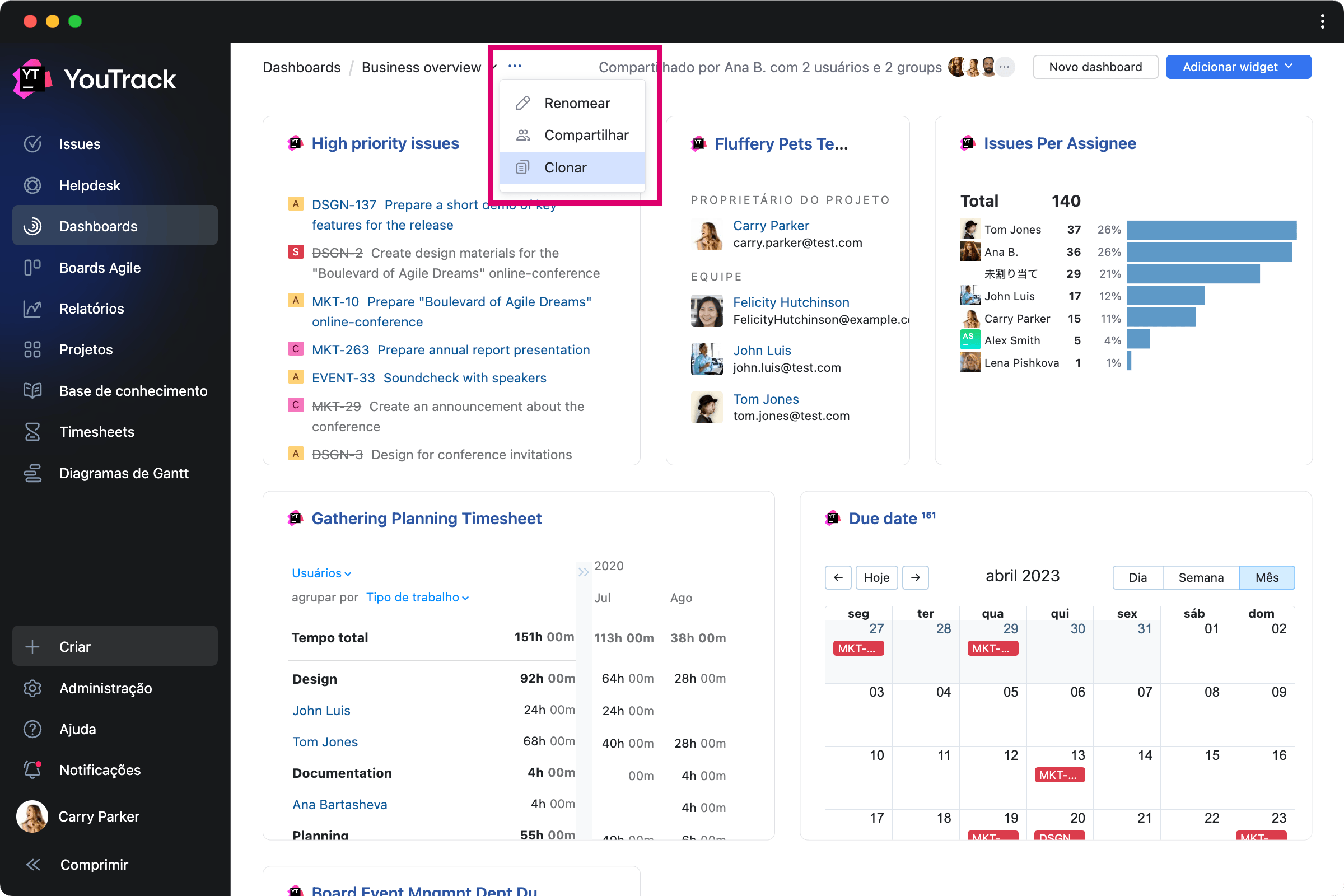Open the Usuários dropdown in timesheet
This screenshot has width=1344, height=896.
pyautogui.click(x=321, y=573)
